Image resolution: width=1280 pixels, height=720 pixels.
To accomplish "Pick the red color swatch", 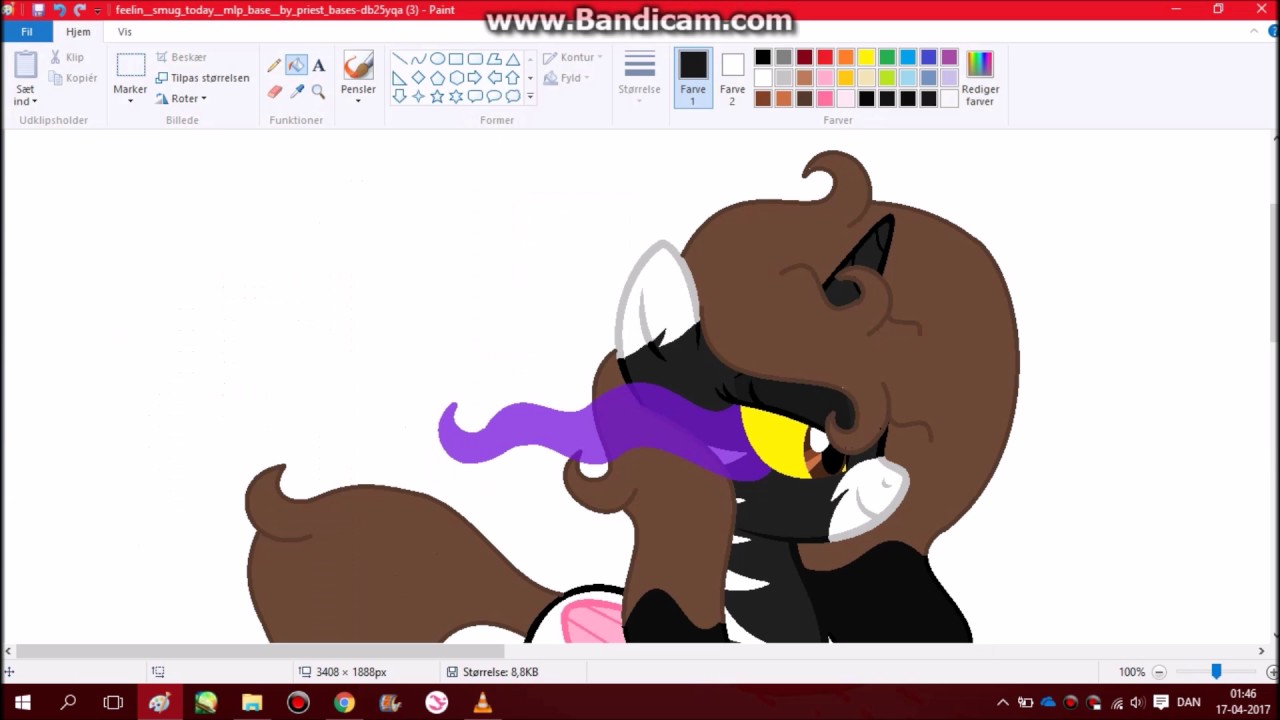I will pyautogui.click(x=825, y=58).
